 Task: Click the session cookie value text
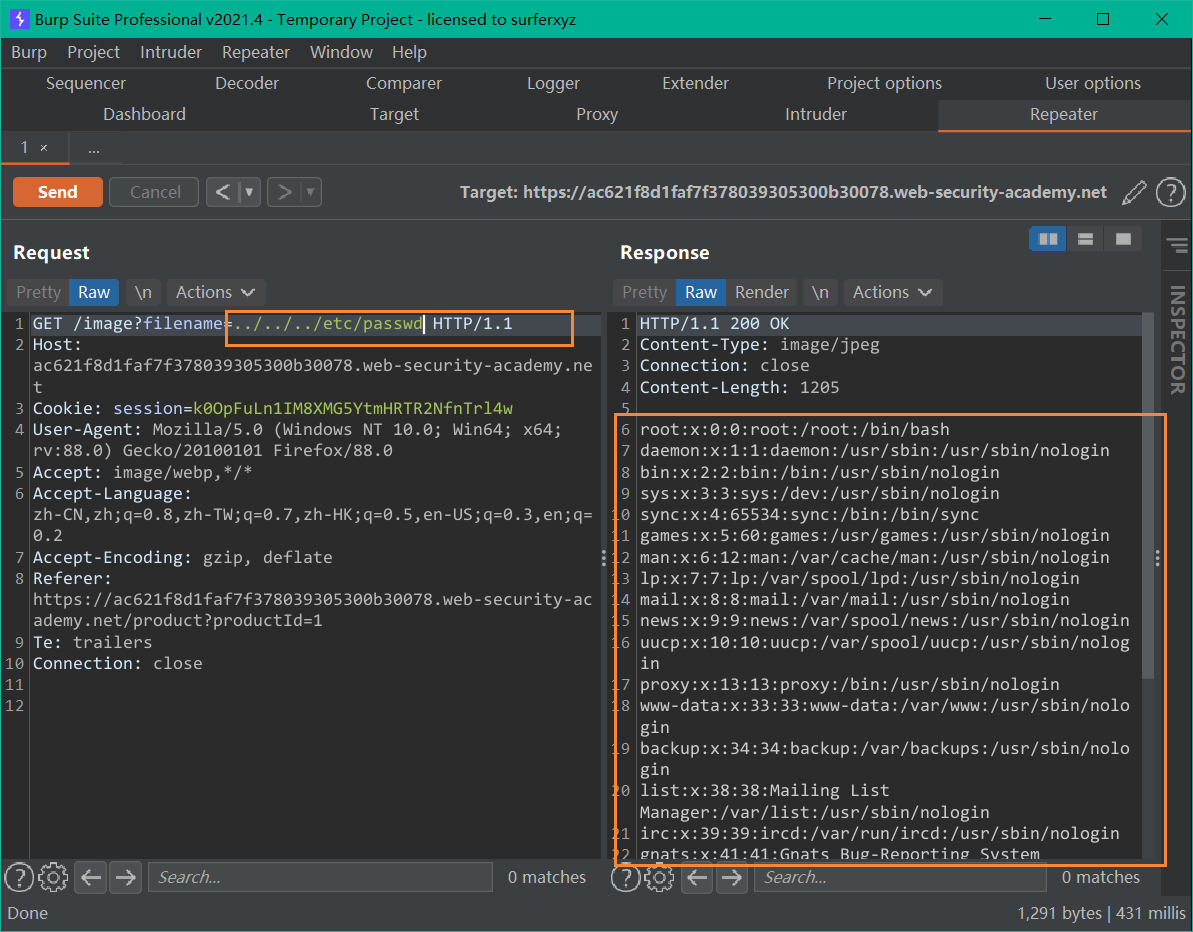point(353,409)
